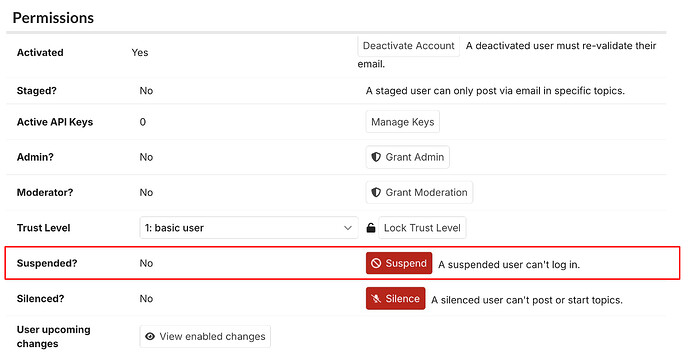Open the Trust Level dropdown

click(x=249, y=228)
